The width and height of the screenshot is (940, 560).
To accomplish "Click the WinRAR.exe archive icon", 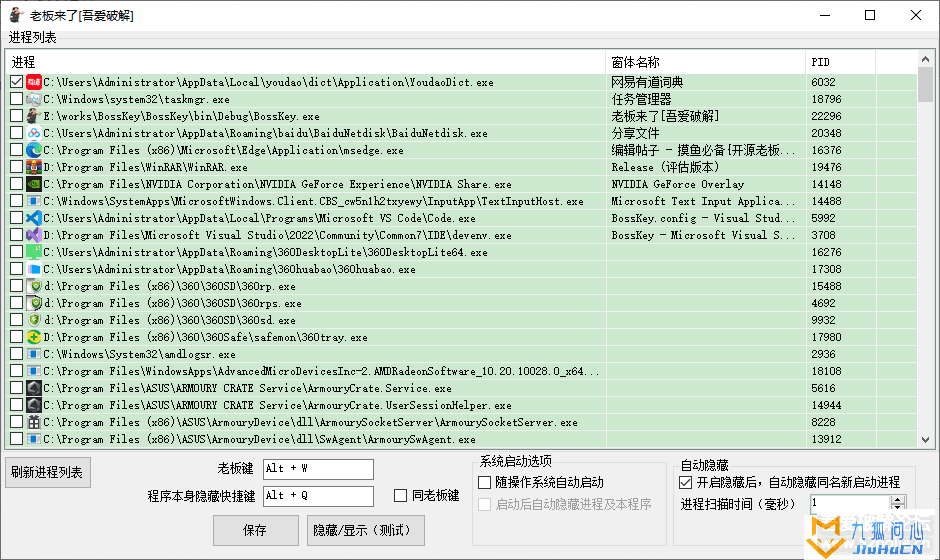I will click(34, 167).
